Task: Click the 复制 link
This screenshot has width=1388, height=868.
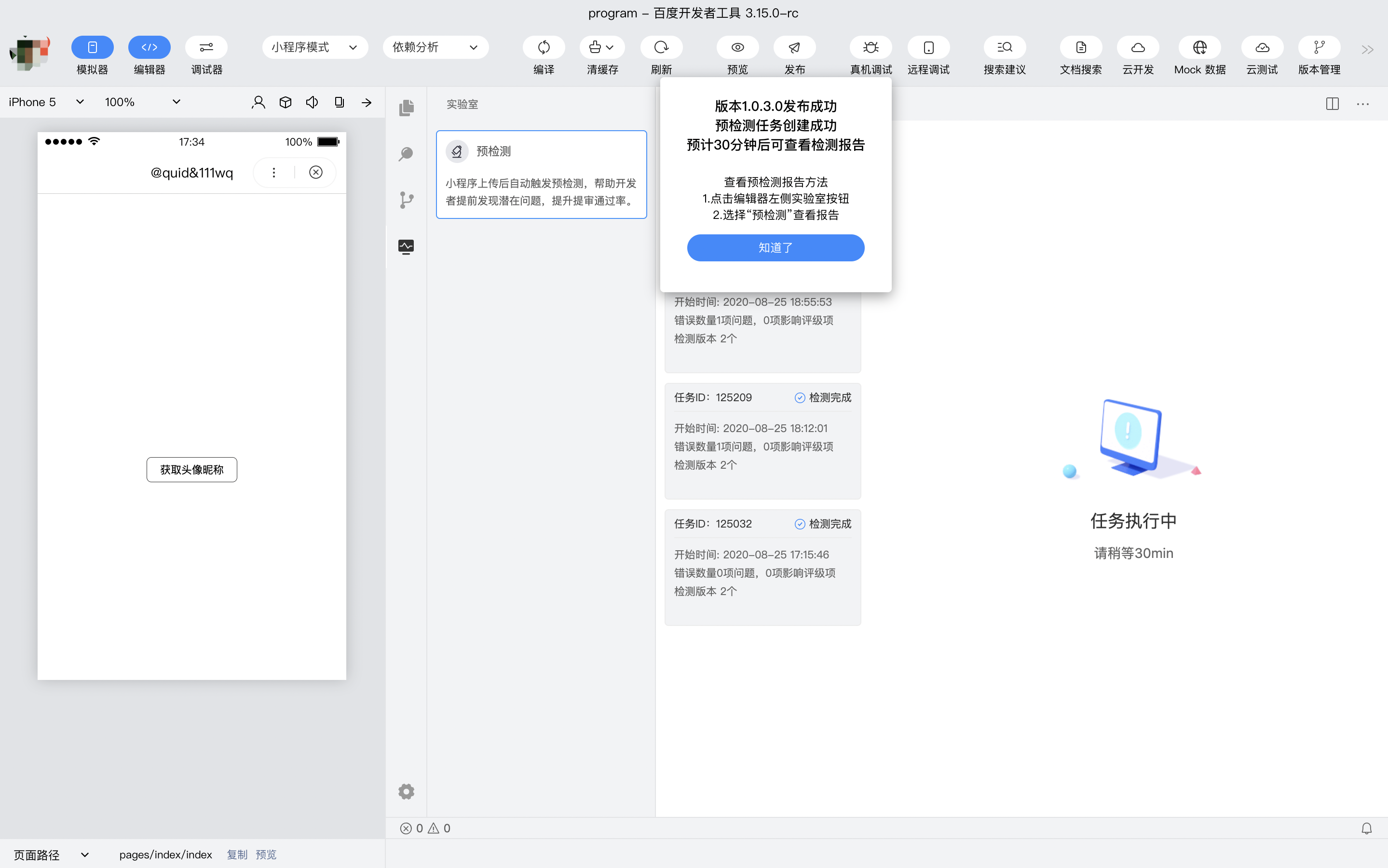Action: 237,855
